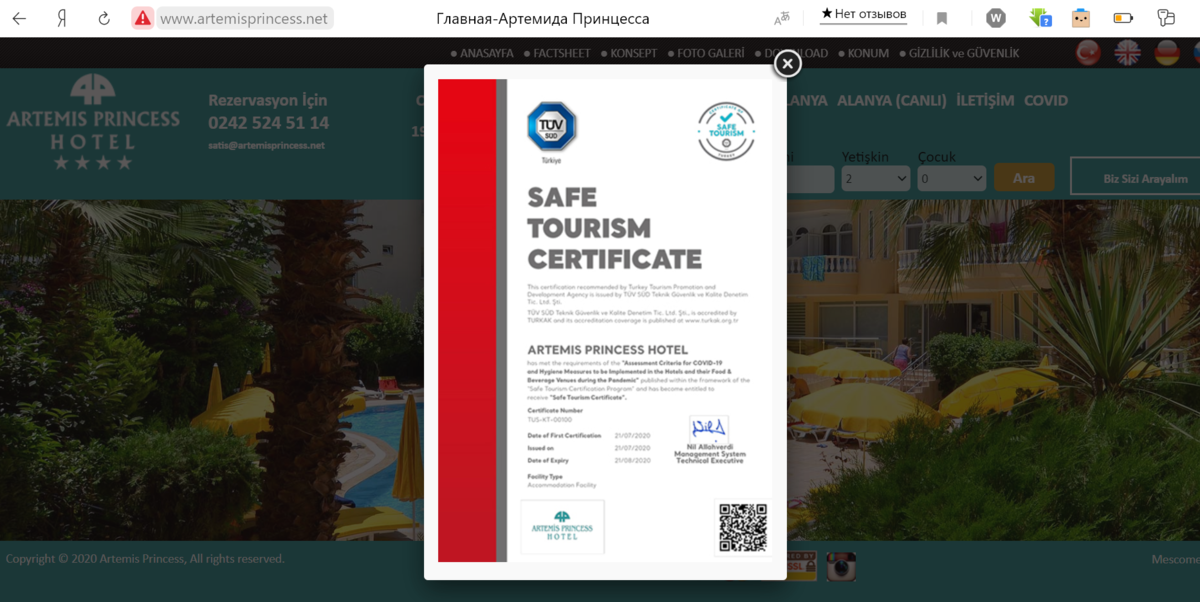Viewport: 1200px width, 602px height.
Task: Close the certificate popup with the X button
Action: (788, 64)
